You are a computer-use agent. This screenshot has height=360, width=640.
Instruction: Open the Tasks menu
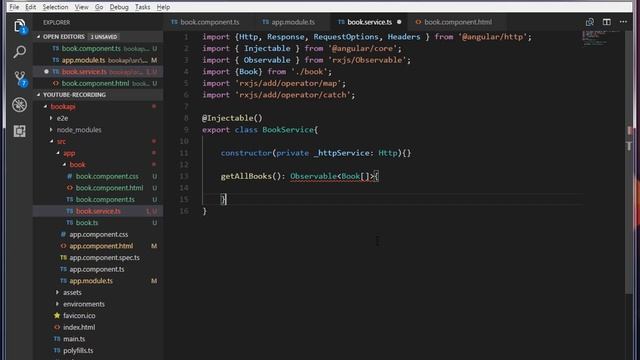142,7
